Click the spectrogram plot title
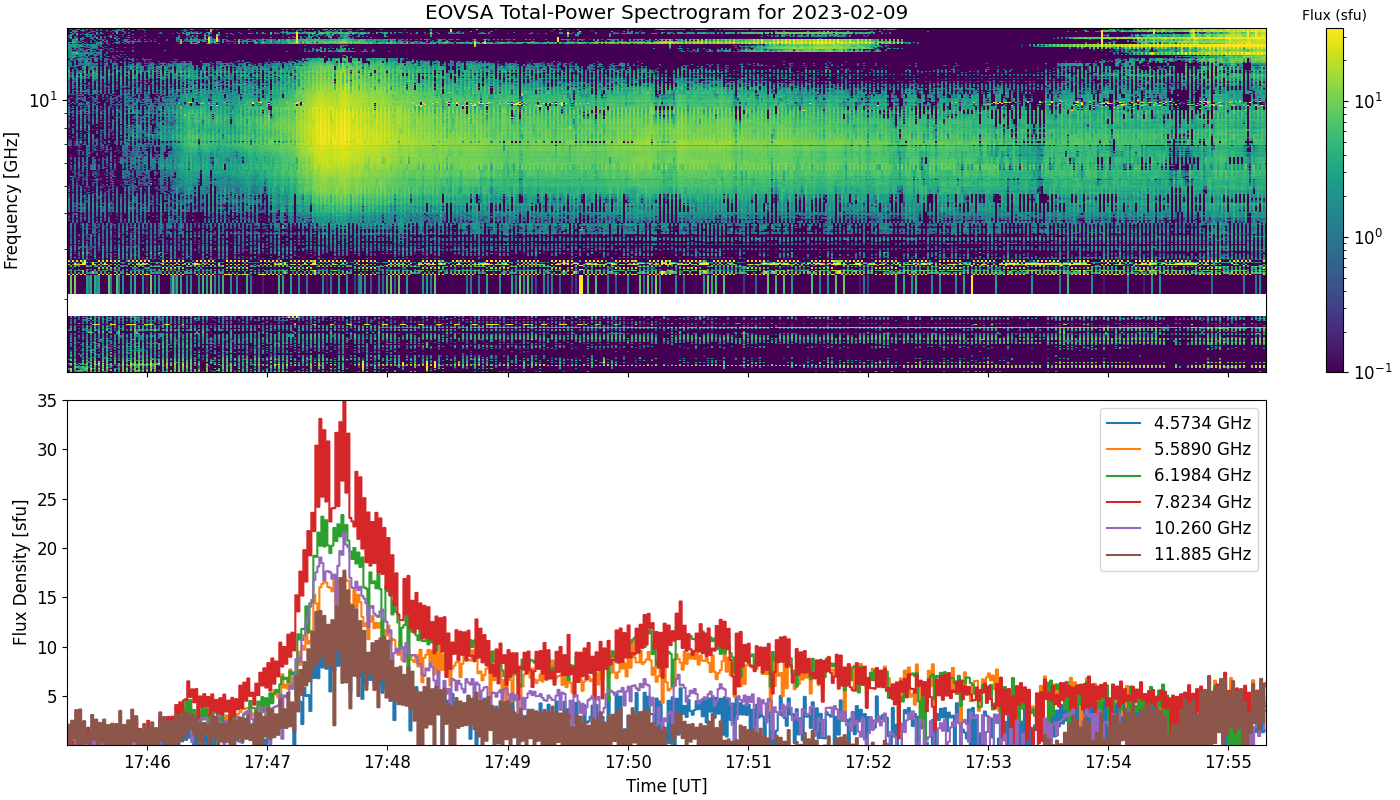 pyautogui.click(x=667, y=13)
